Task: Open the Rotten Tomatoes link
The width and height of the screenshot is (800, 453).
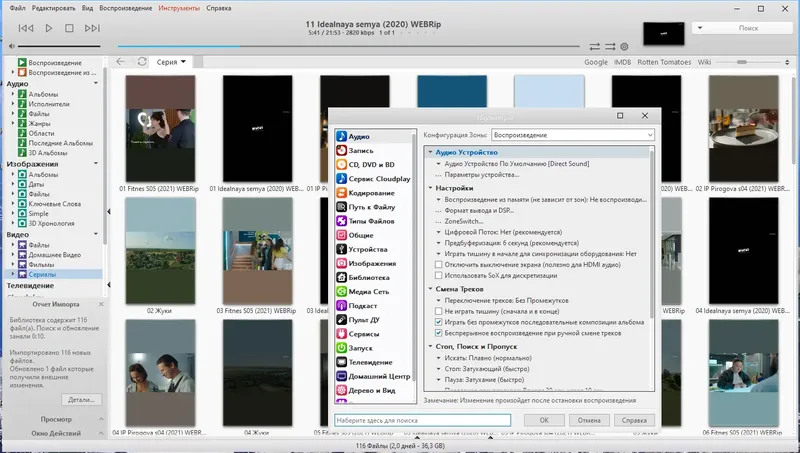Action: point(664,62)
